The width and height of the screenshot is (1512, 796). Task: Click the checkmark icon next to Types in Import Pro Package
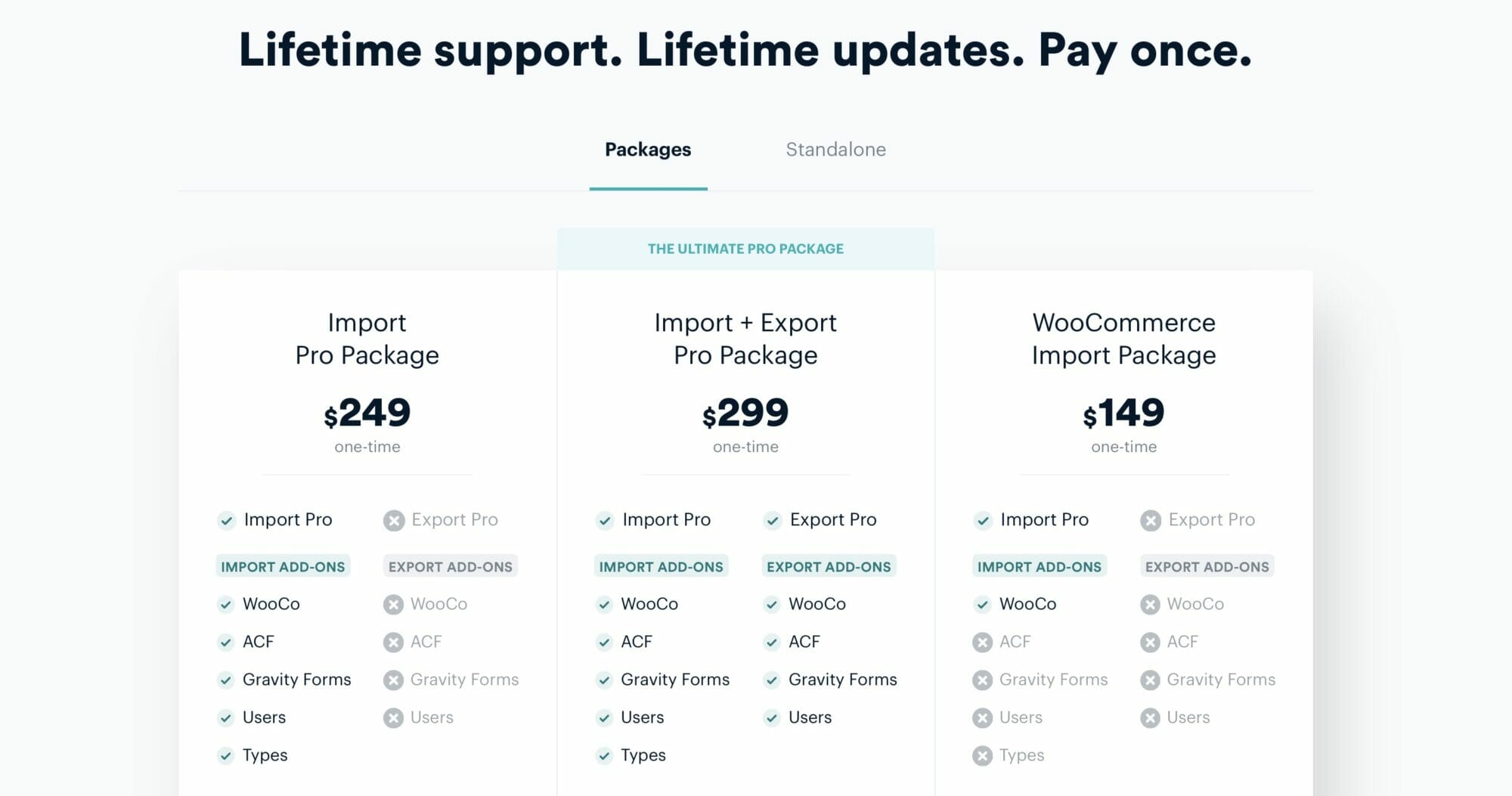point(225,755)
